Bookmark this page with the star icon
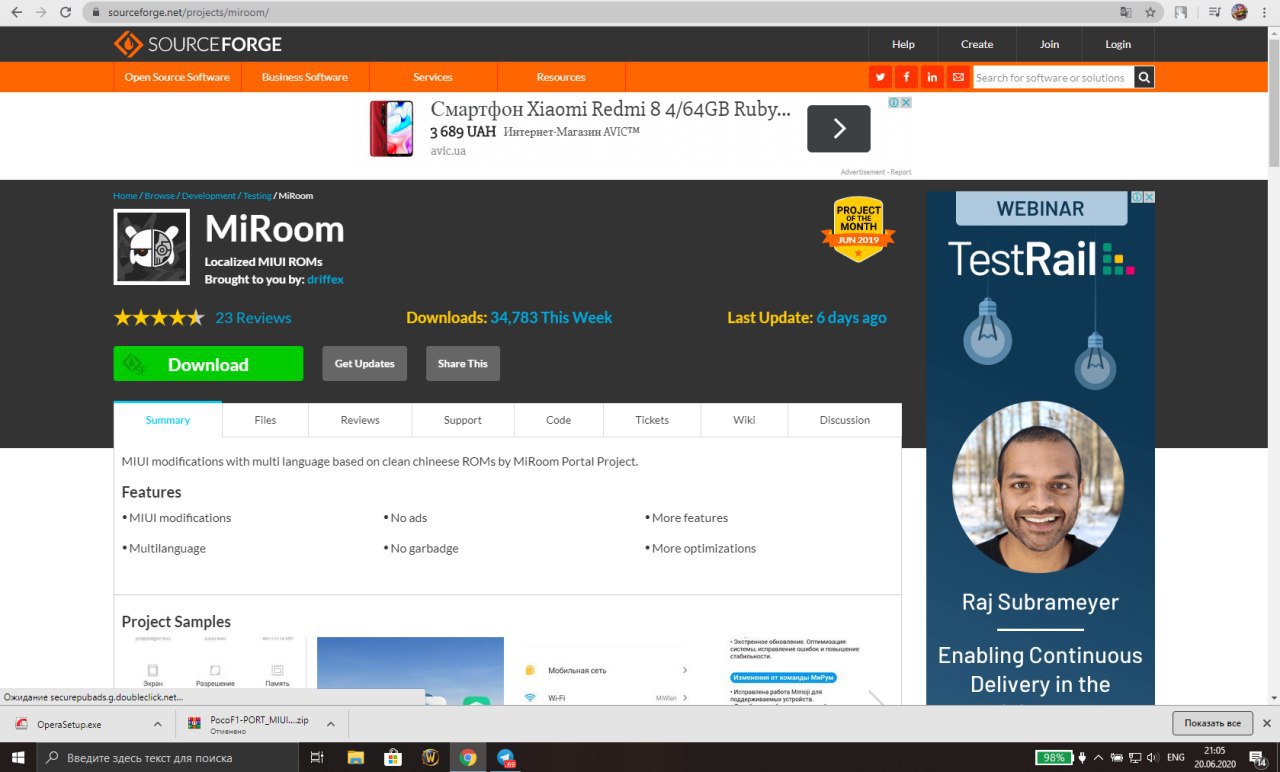 tap(1151, 13)
